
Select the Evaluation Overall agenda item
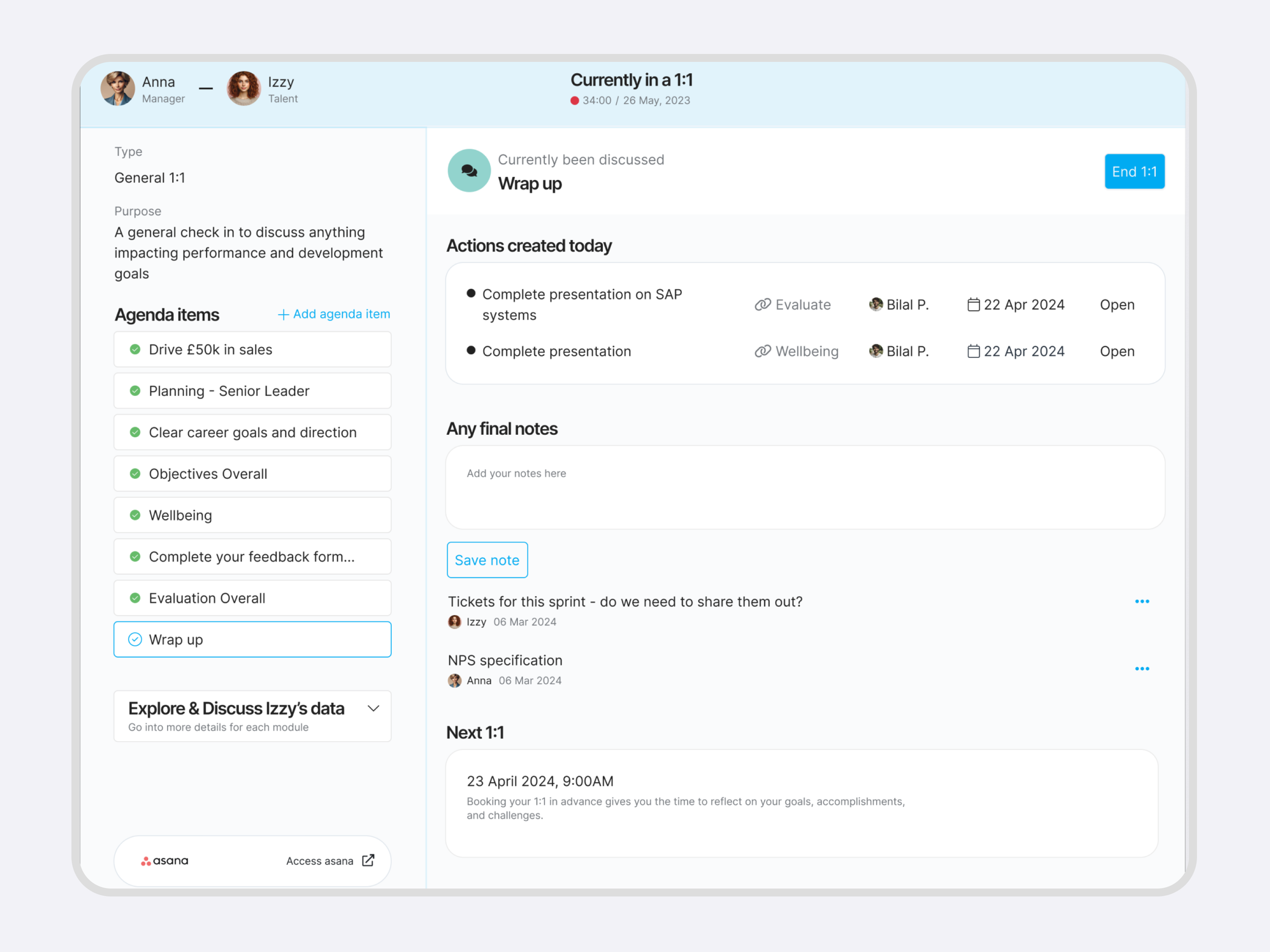[253, 598]
